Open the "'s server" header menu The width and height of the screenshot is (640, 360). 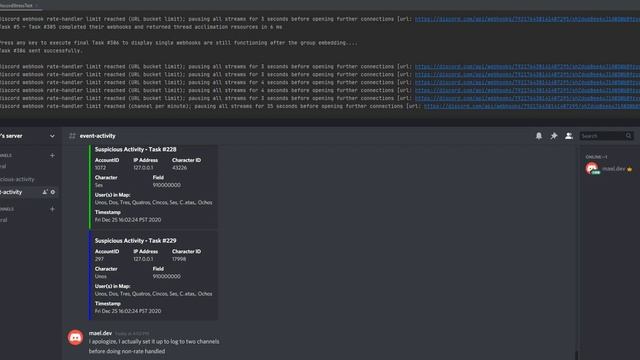[x=29, y=136]
